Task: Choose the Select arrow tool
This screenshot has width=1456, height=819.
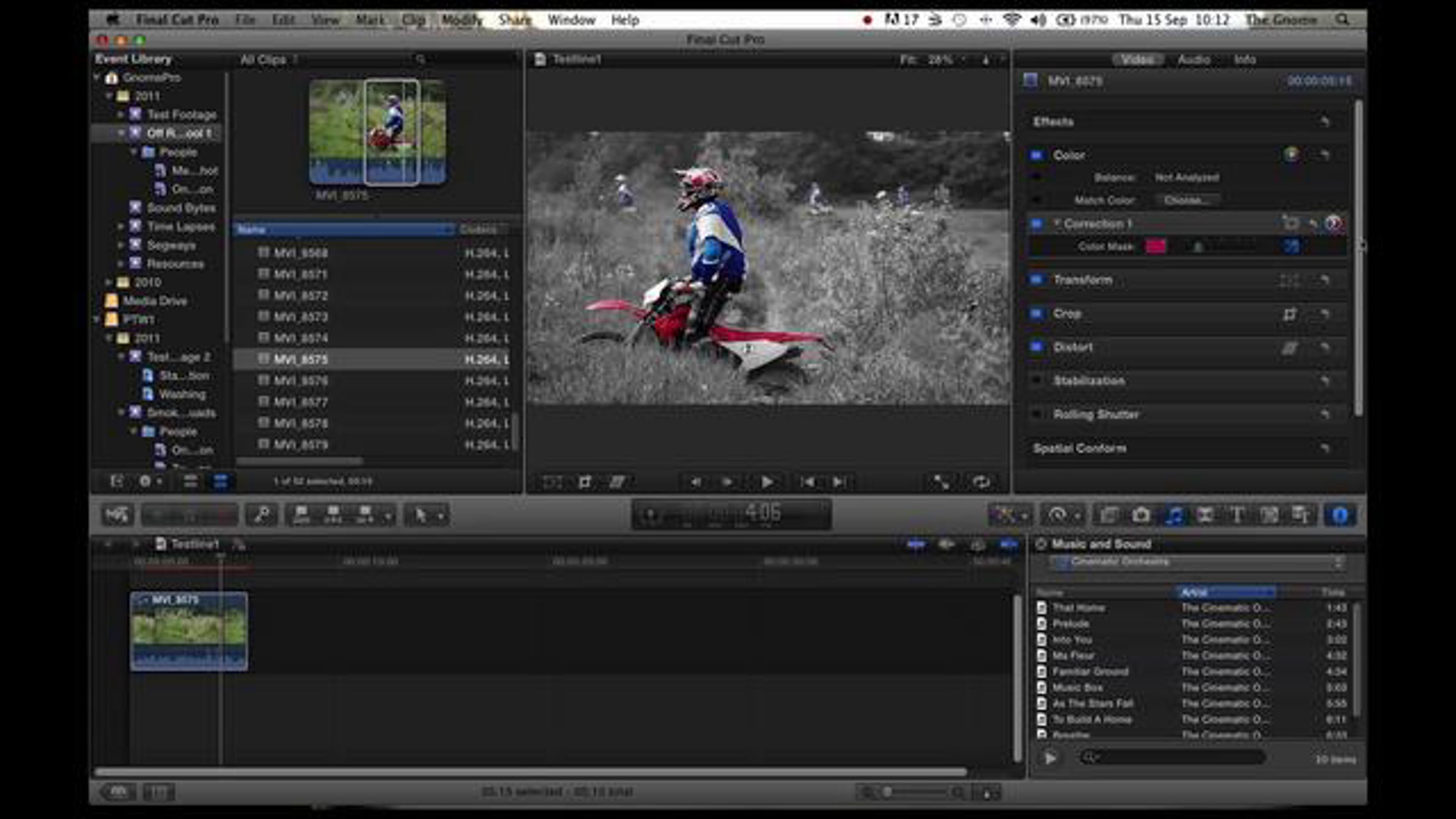Action: coord(420,515)
